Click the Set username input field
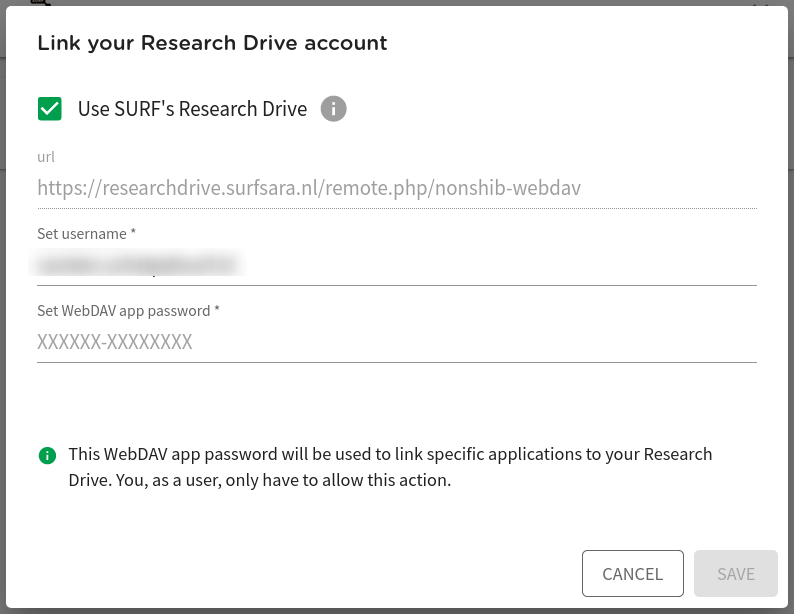This screenshot has height=614, width=794. [x=397, y=264]
